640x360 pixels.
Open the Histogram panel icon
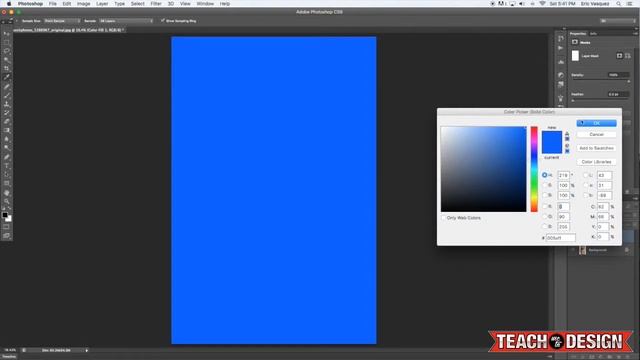coord(561,62)
